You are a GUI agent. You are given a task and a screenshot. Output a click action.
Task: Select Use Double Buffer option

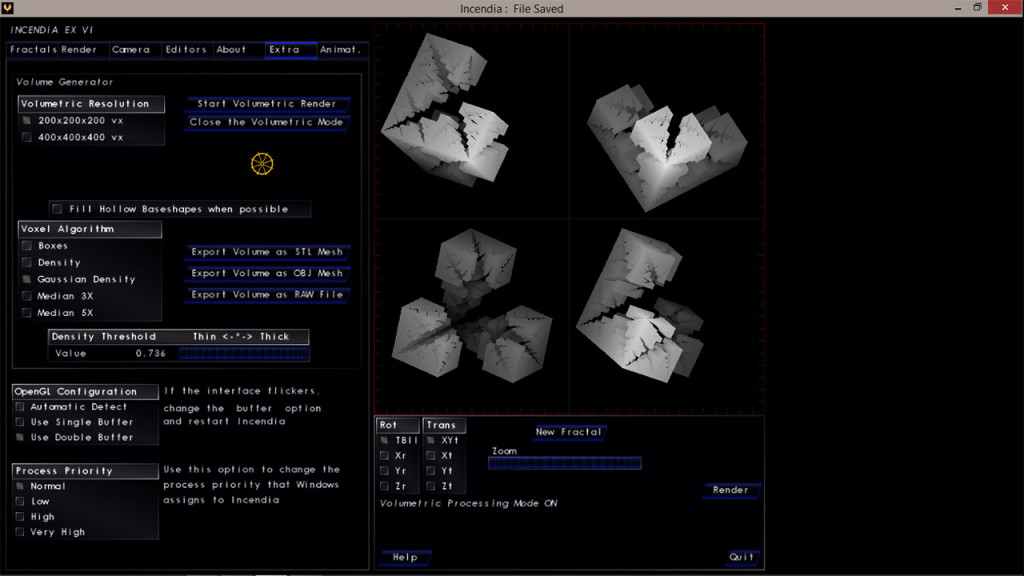pyautogui.click(x=20, y=438)
